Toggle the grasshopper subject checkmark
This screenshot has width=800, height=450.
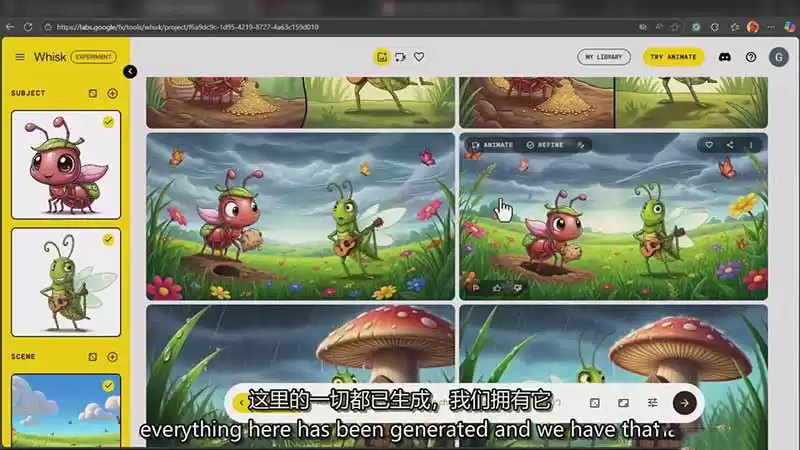[108, 240]
